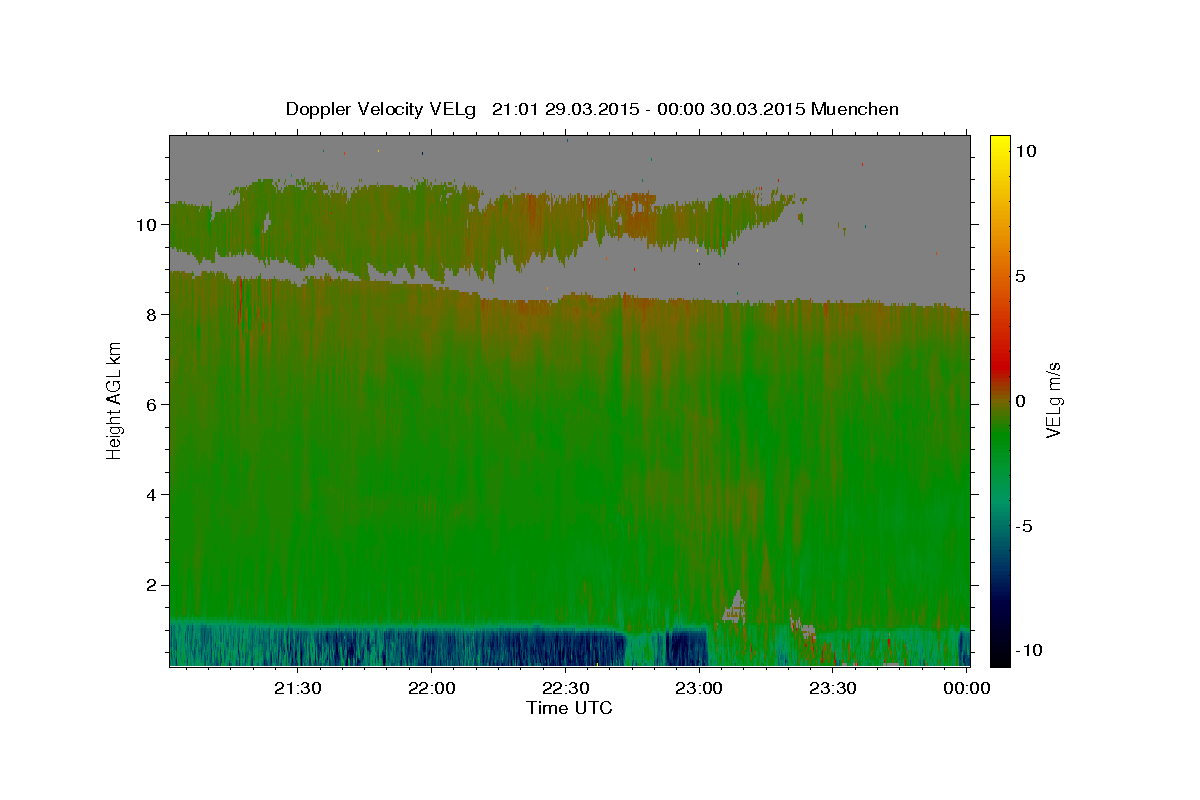Click the plot title 'Doppler Velocity VELg'

(x=382, y=109)
